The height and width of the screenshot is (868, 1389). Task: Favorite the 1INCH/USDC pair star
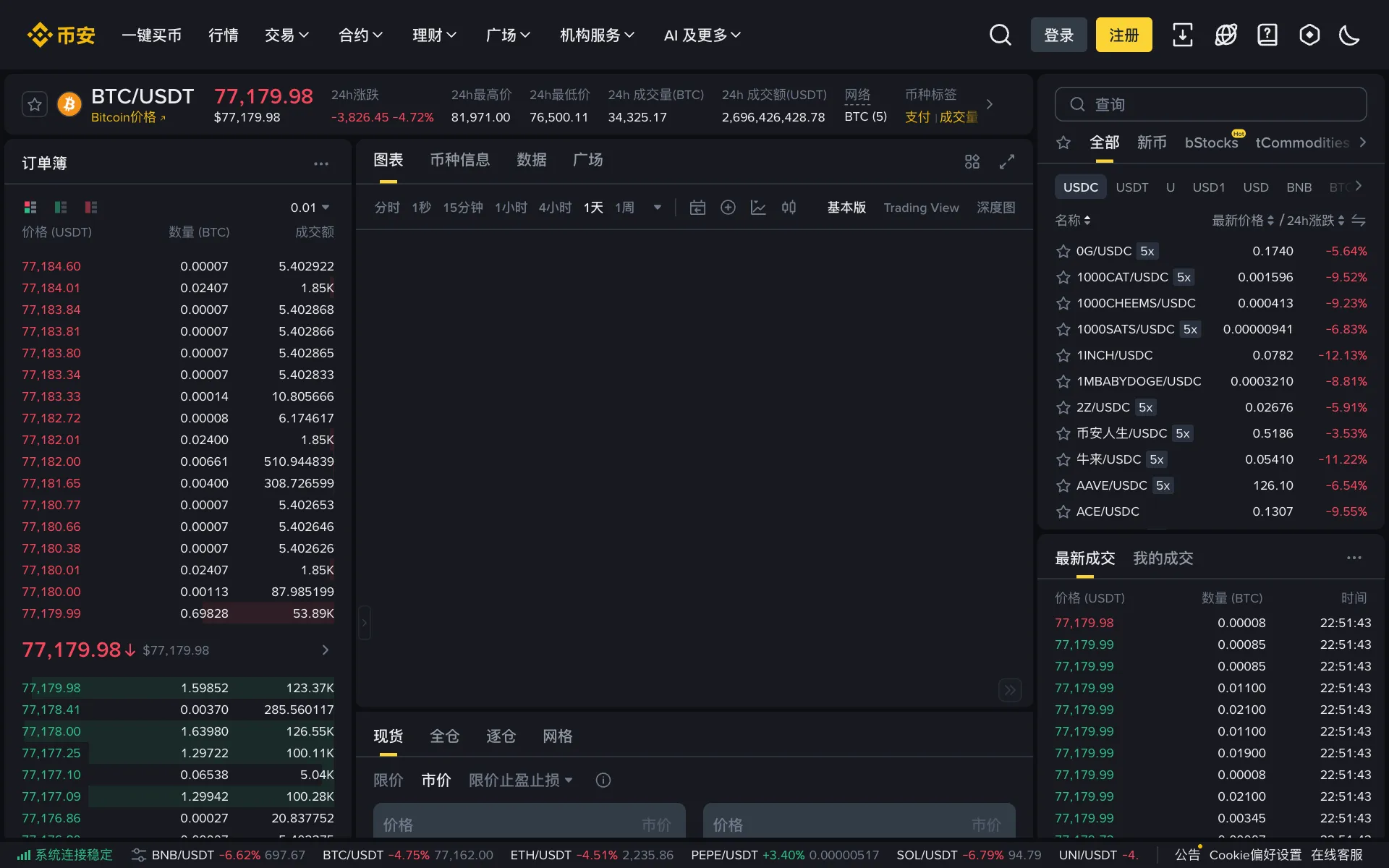[1063, 355]
